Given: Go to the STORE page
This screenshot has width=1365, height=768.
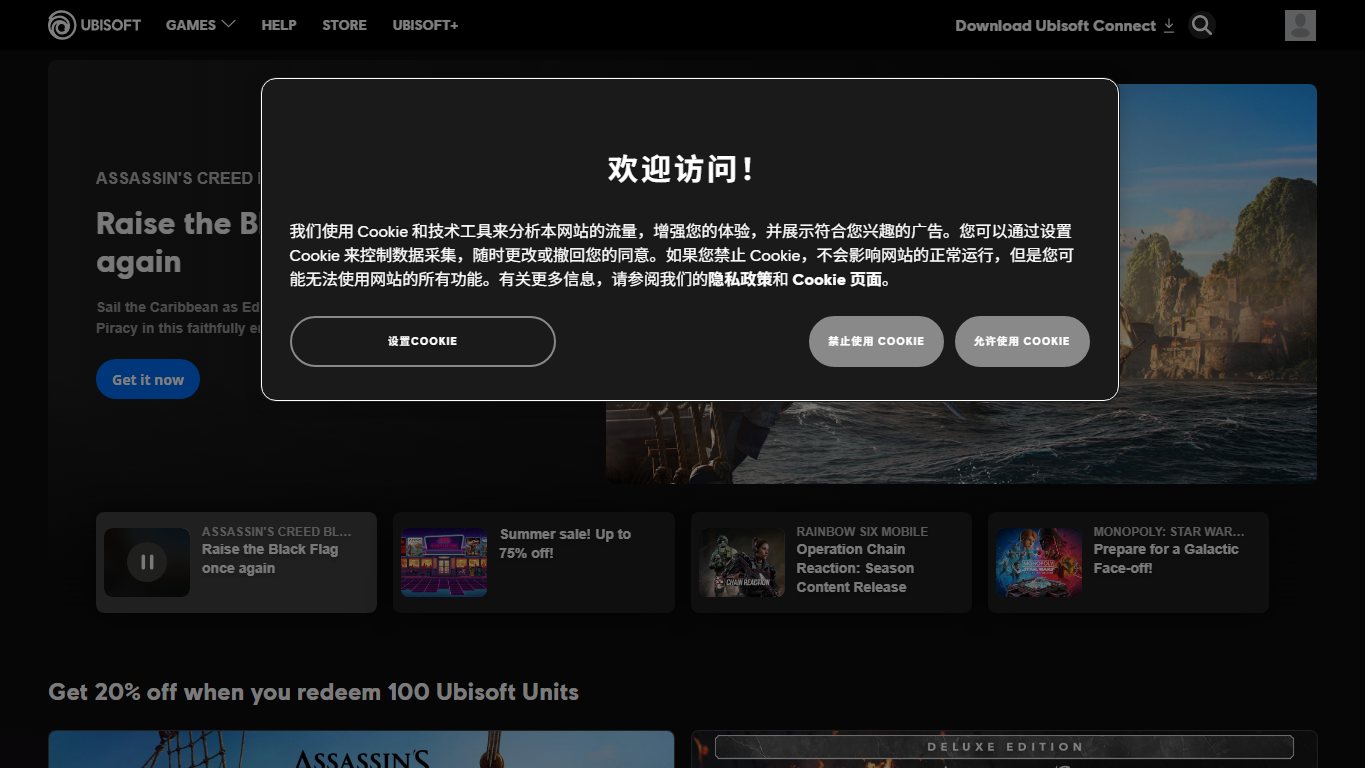Looking at the screenshot, I should [344, 25].
